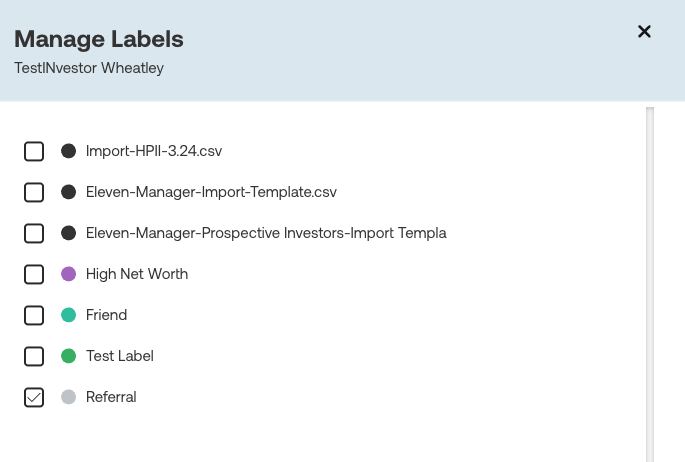Click the Friend label name
Viewport: 685px width, 462px height.
click(106, 315)
